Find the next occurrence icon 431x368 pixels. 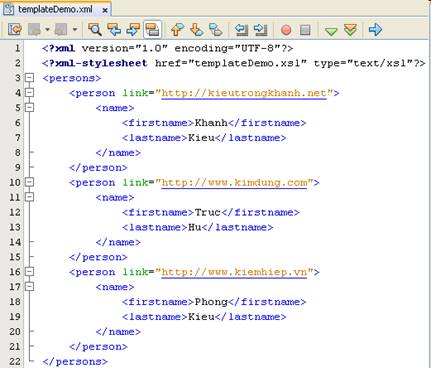[133, 30]
